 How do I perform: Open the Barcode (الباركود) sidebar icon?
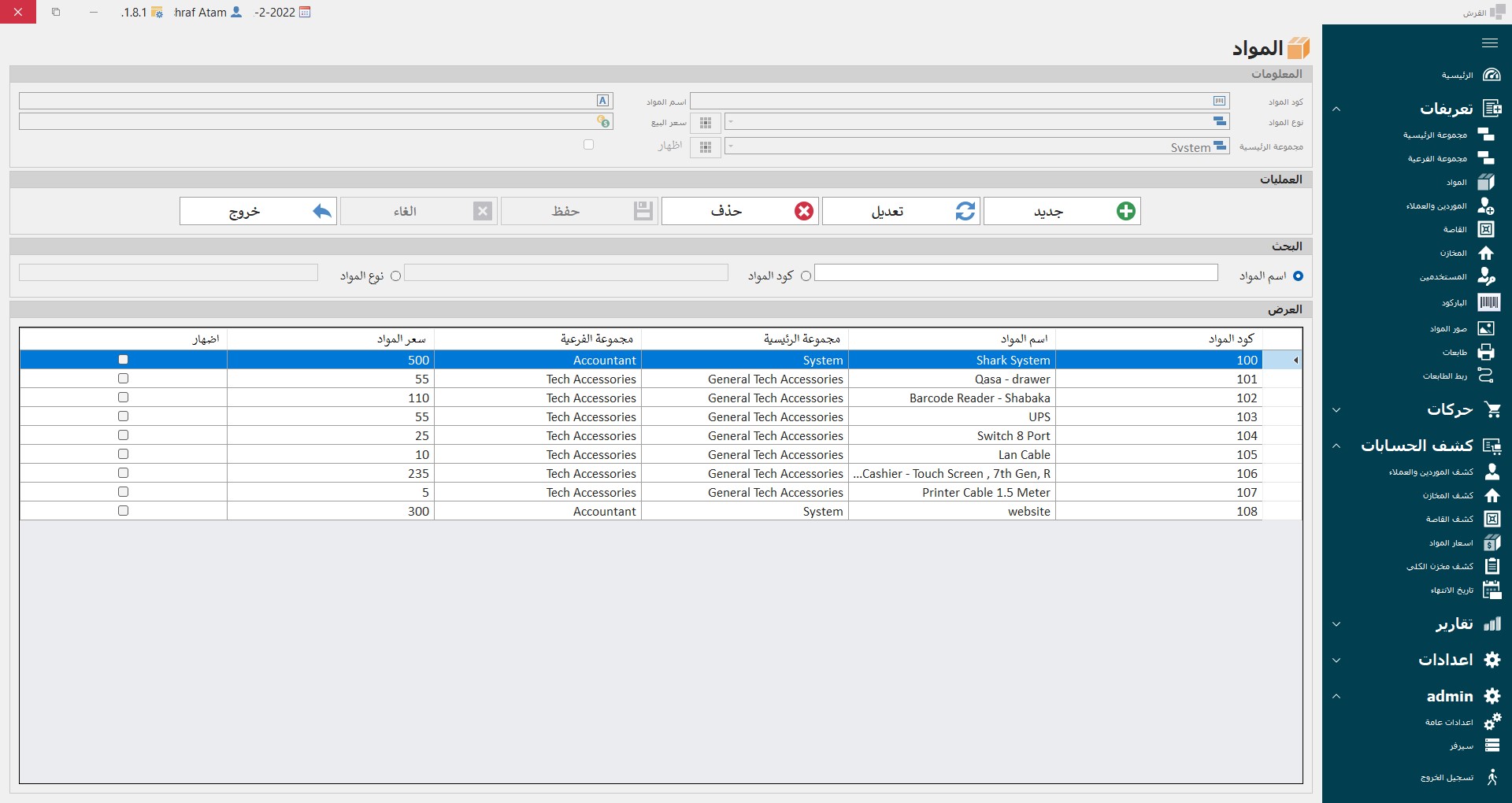(1488, 303)
